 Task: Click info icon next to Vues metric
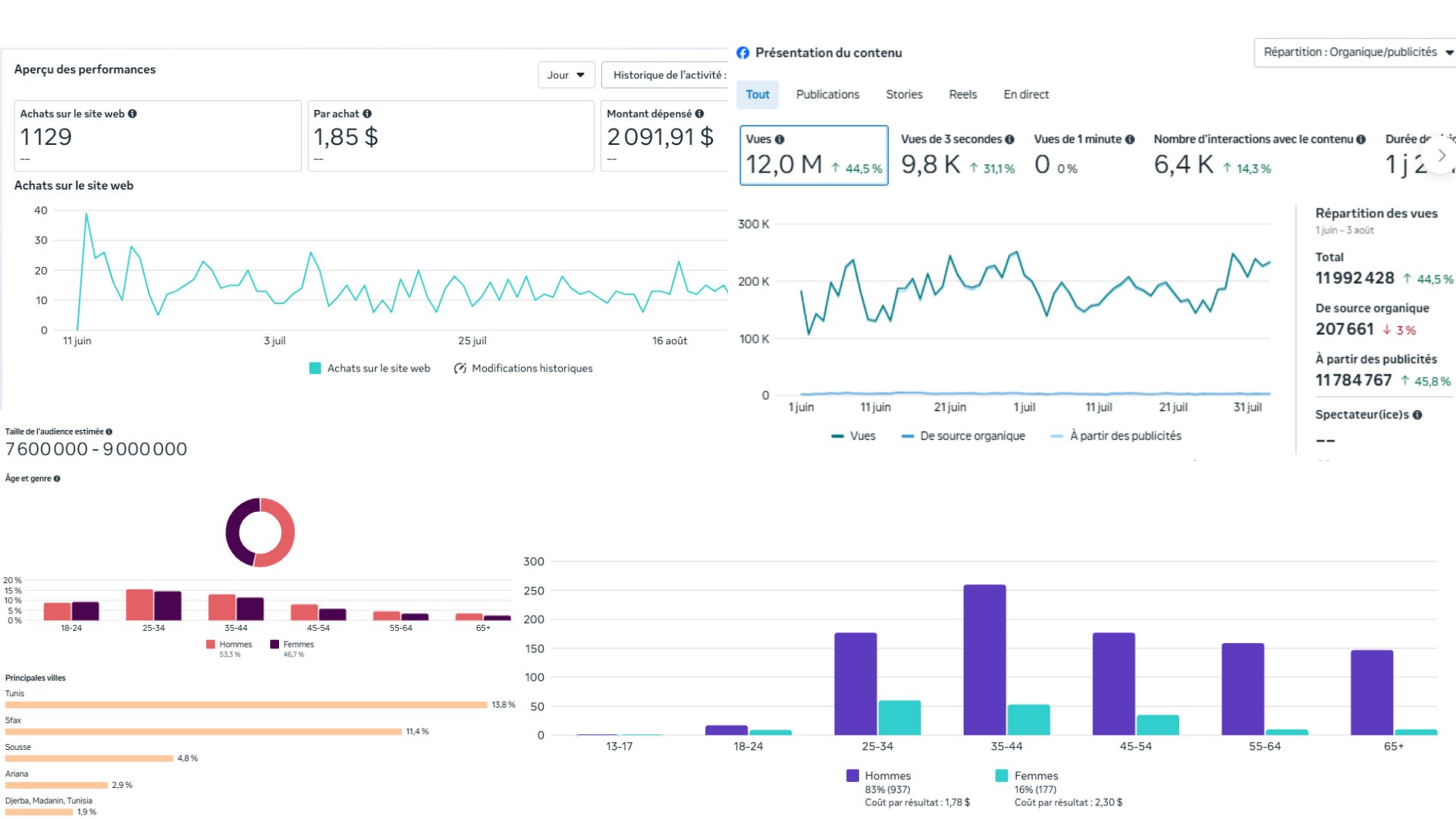tap(780, 140)
